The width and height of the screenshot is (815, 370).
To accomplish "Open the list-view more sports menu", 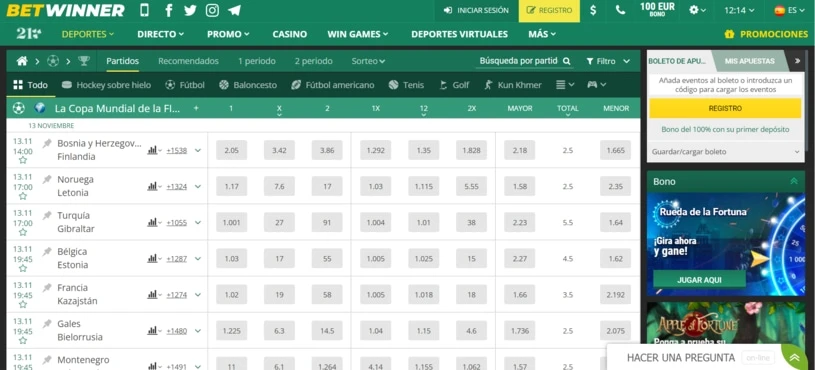I will point(565,85).
